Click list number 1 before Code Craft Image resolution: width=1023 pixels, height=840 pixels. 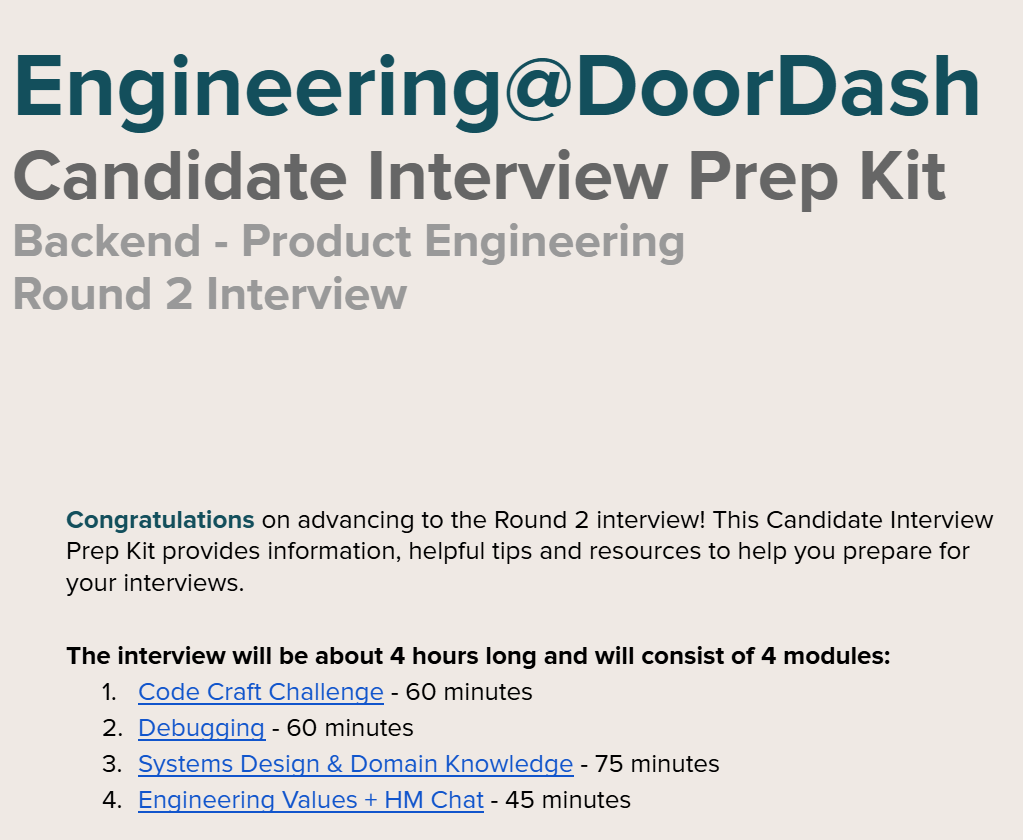coord(109,692)
